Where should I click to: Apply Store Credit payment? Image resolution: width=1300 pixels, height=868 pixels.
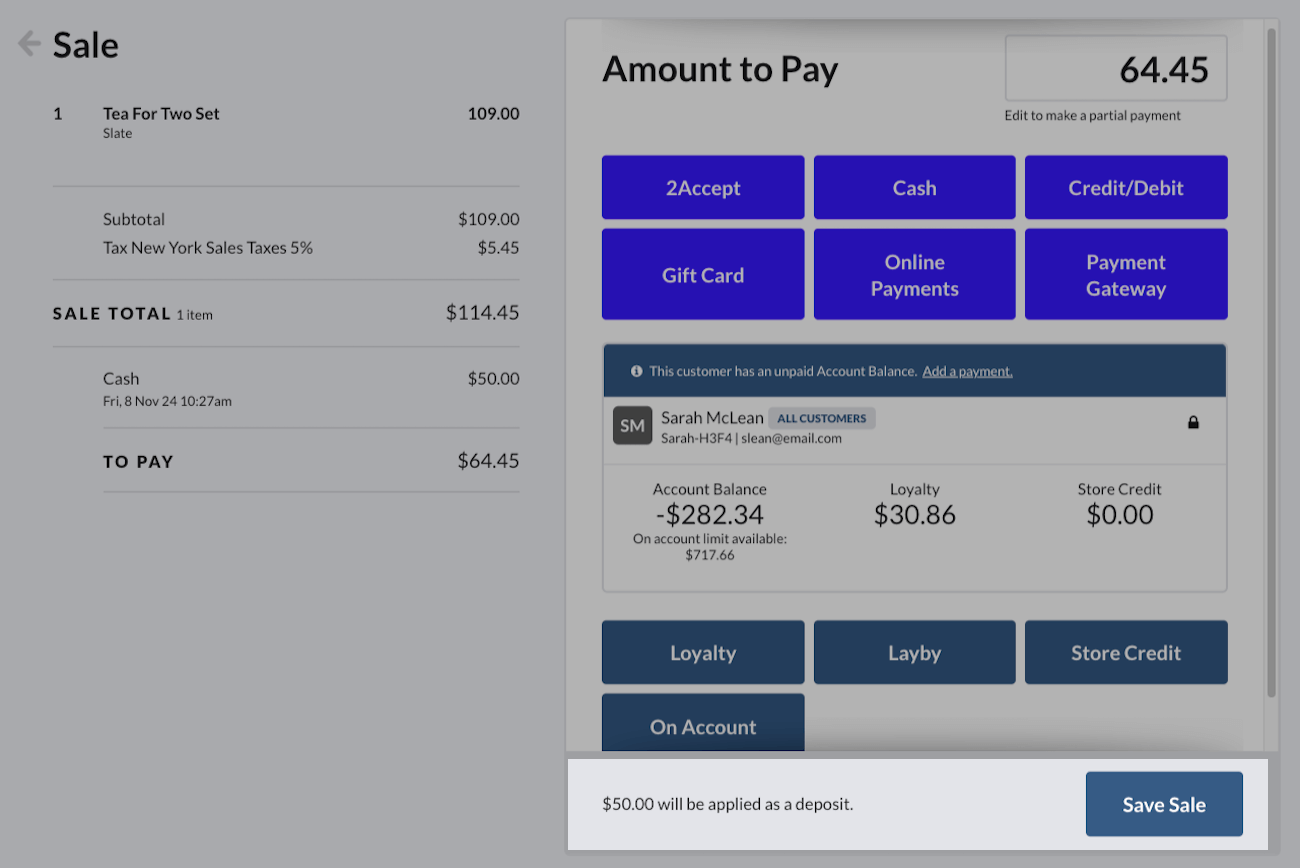pos(1126,653)
